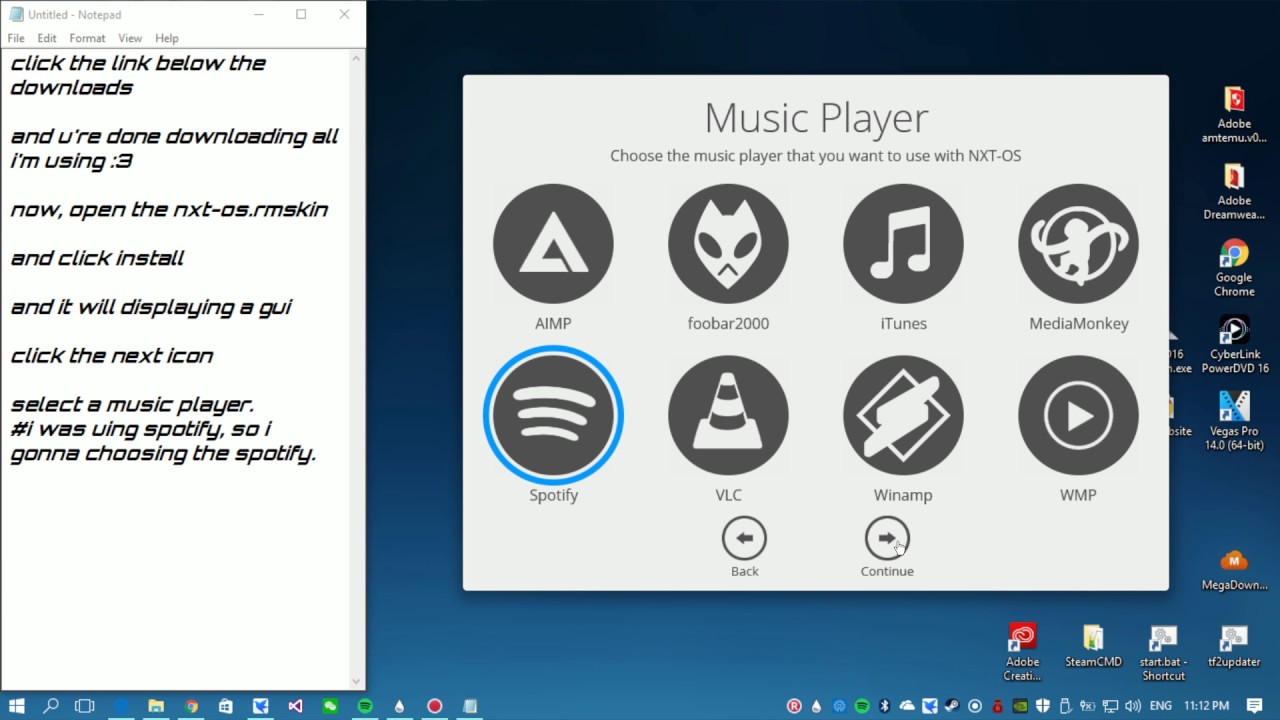Go Back with the left arrow button
Image resolution: width=1280 pixels, height=720 pixels.
744,540
